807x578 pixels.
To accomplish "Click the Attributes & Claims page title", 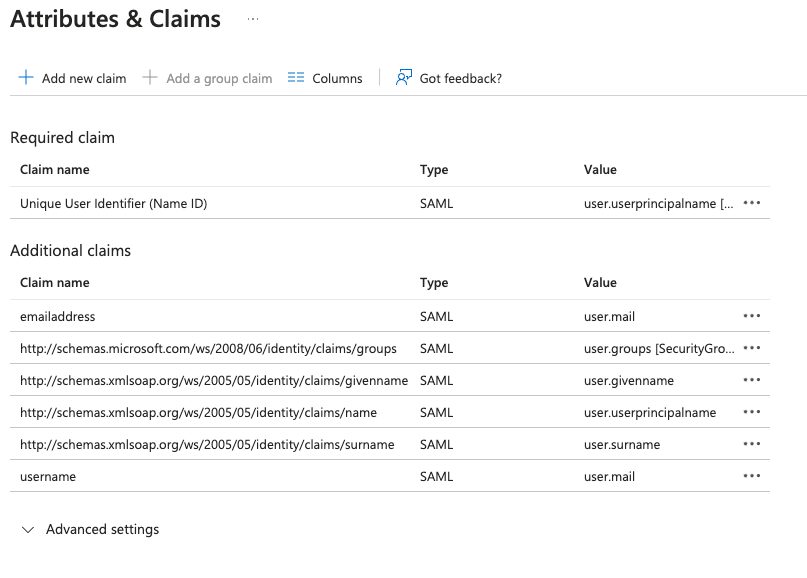I will (115, 19).
